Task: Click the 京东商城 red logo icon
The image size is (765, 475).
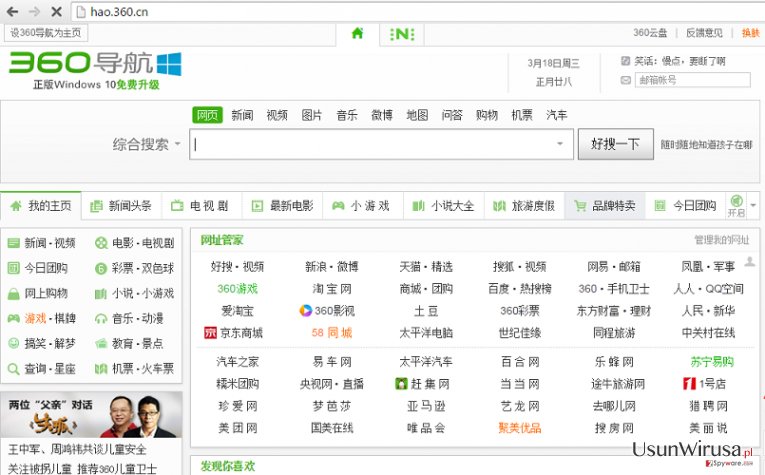Action: coord(210,333)
